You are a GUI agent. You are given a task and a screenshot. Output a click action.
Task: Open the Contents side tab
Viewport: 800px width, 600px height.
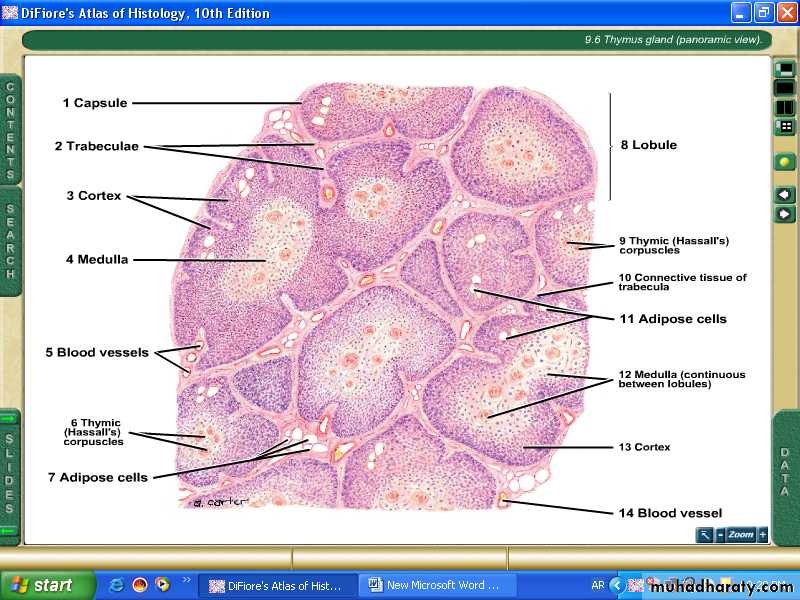[10, 125]
